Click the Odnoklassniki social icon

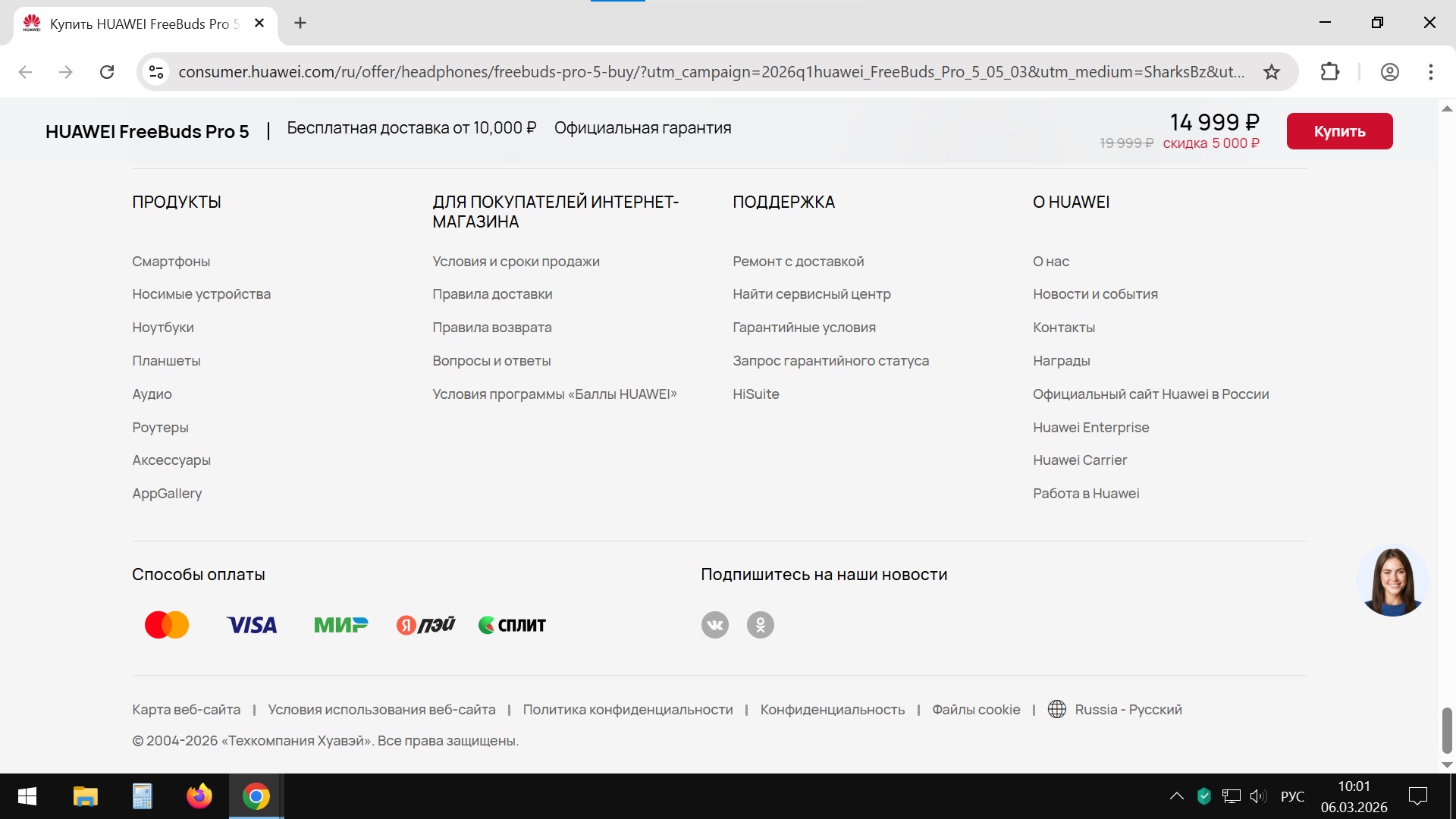click(x=760, y=625)
